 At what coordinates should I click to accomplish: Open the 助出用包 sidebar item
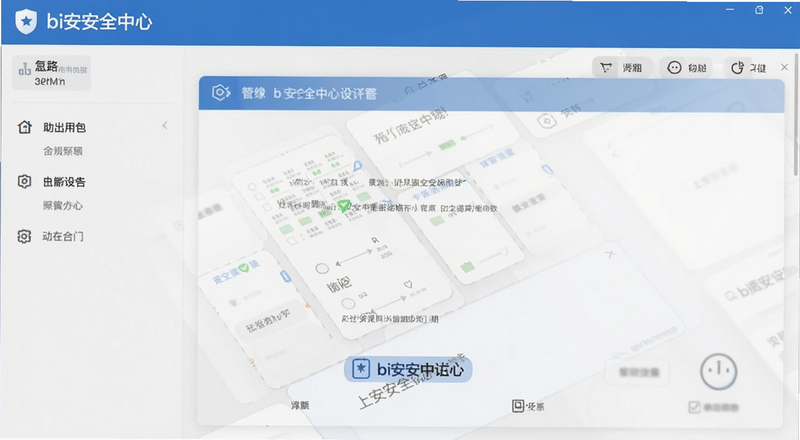64,128
